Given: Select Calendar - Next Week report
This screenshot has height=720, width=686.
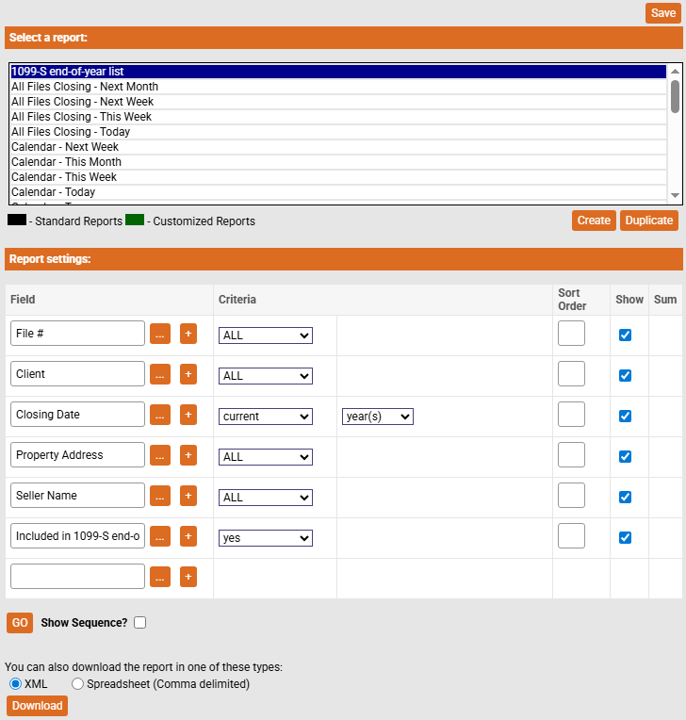Looking at the screenshot, I should [x=338, y=147].
